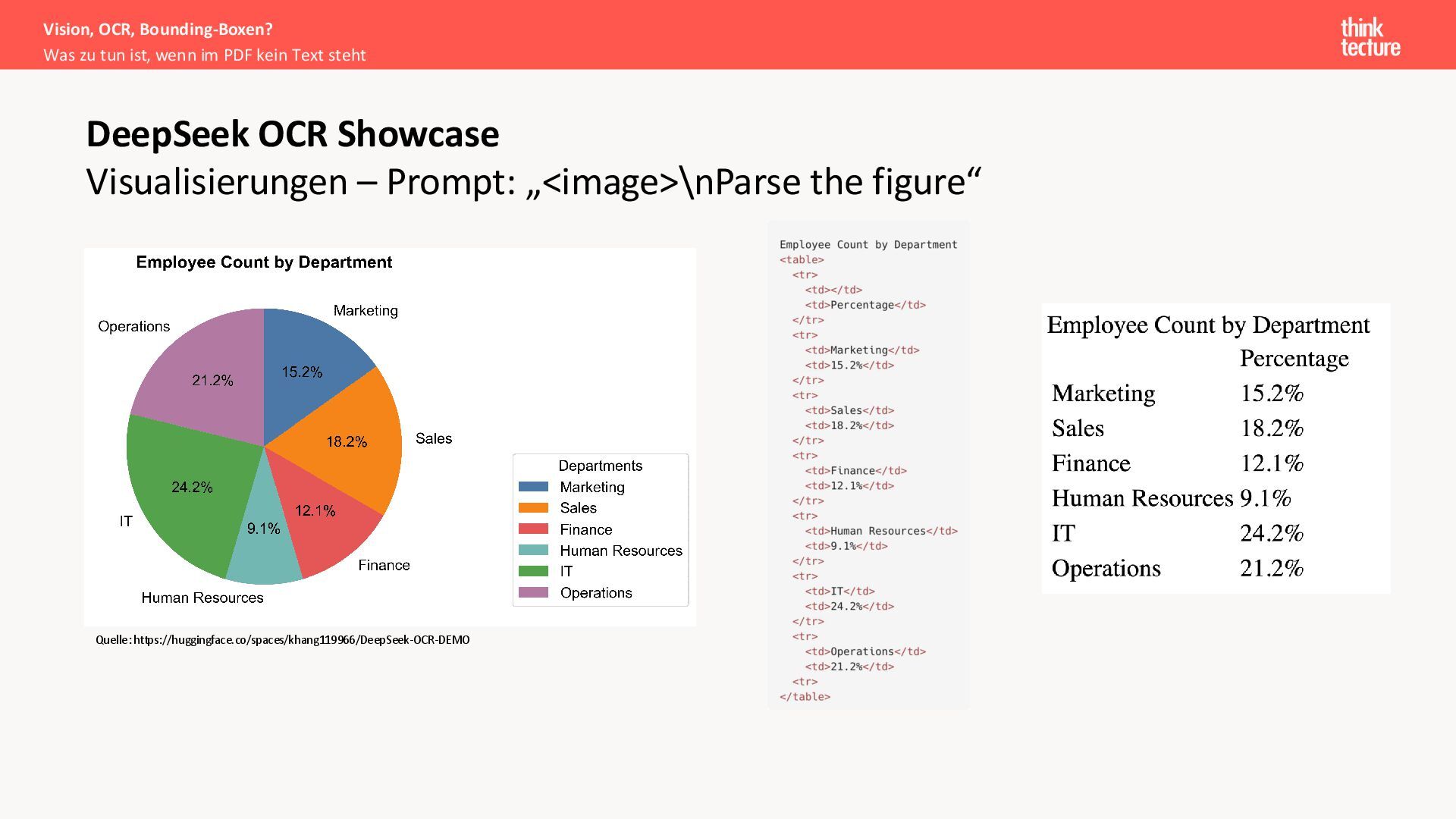Click the Percentage column header in table
The image size is (1456, 819).
pyautogui.click(x=1294, y=359)
